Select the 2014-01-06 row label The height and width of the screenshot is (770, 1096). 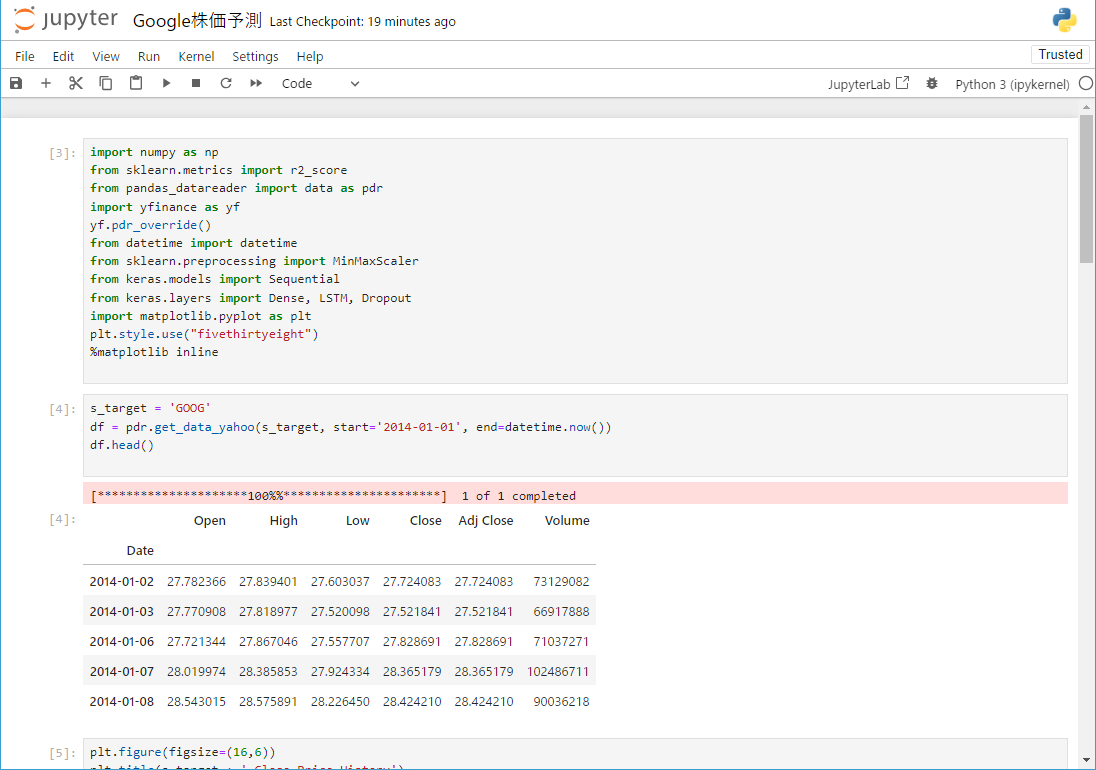(122, 641)
